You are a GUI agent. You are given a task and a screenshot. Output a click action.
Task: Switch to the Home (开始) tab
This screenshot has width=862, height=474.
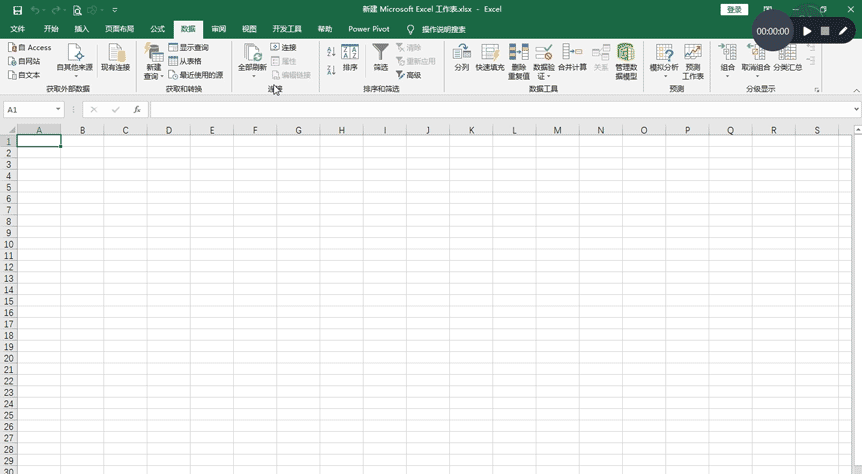[51, 29]
